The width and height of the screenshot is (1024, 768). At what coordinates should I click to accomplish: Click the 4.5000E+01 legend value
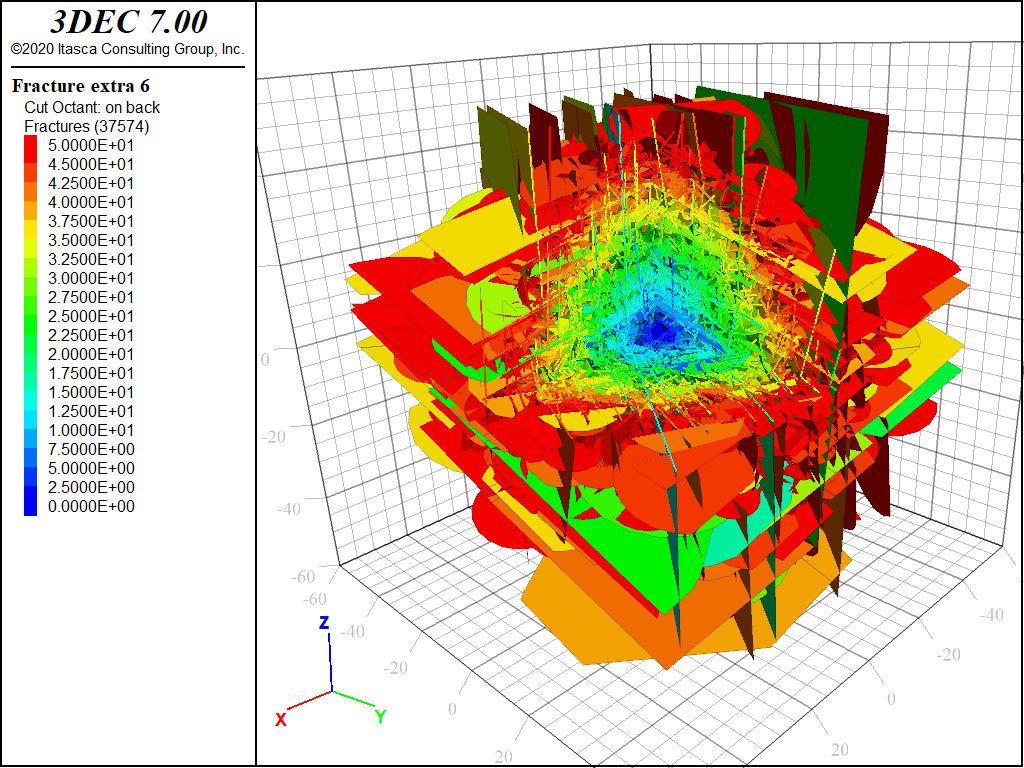91,164
